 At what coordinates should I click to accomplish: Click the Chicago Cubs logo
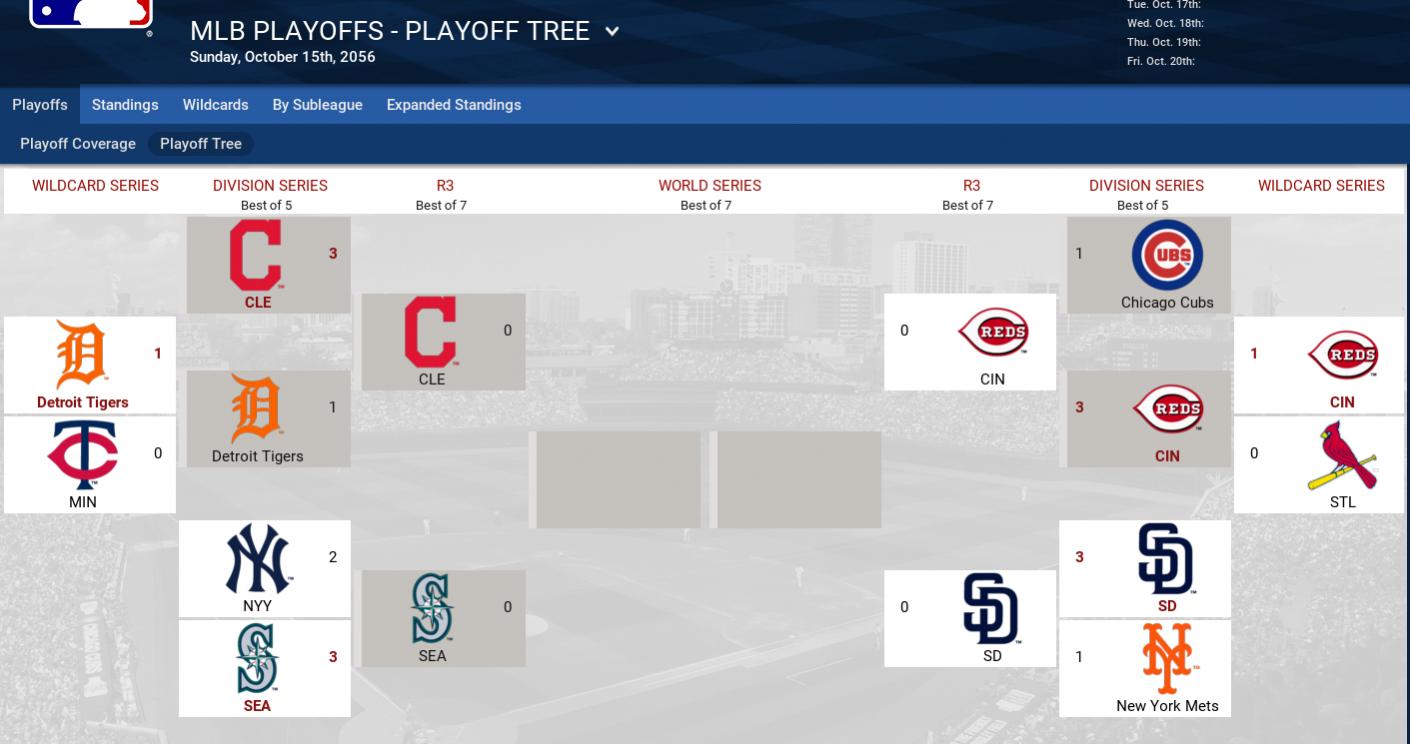point(1166,256)
